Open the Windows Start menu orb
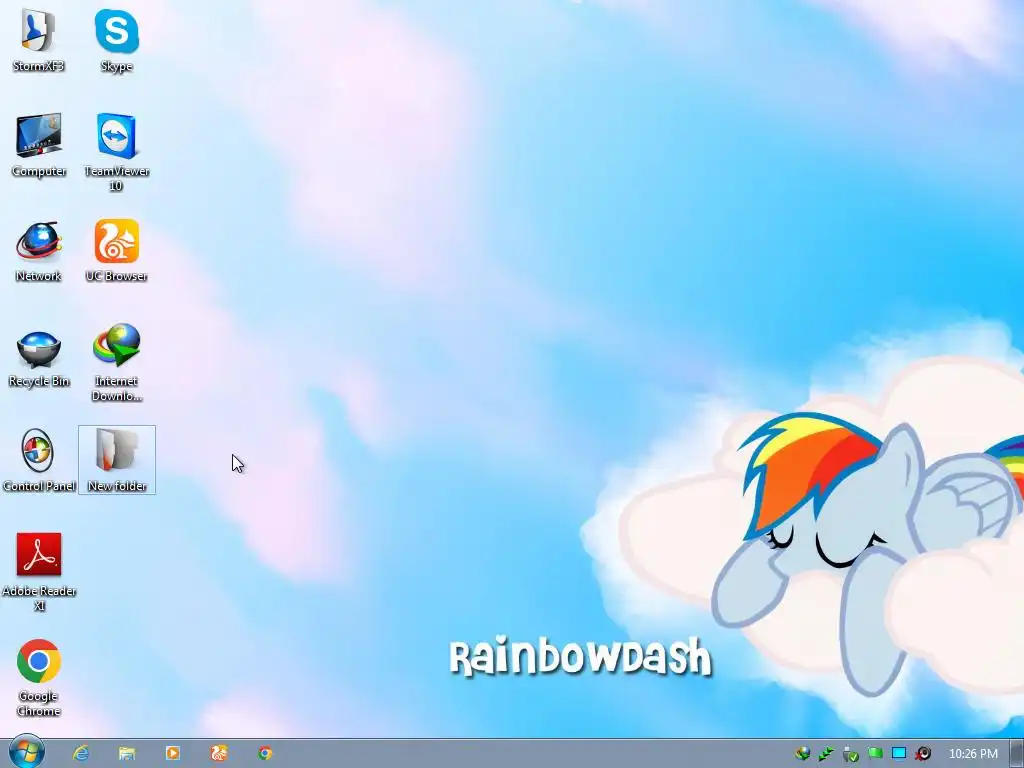The height and width of the screenshot is (768, 1024). pyautogui.click(x=27, y=752)
